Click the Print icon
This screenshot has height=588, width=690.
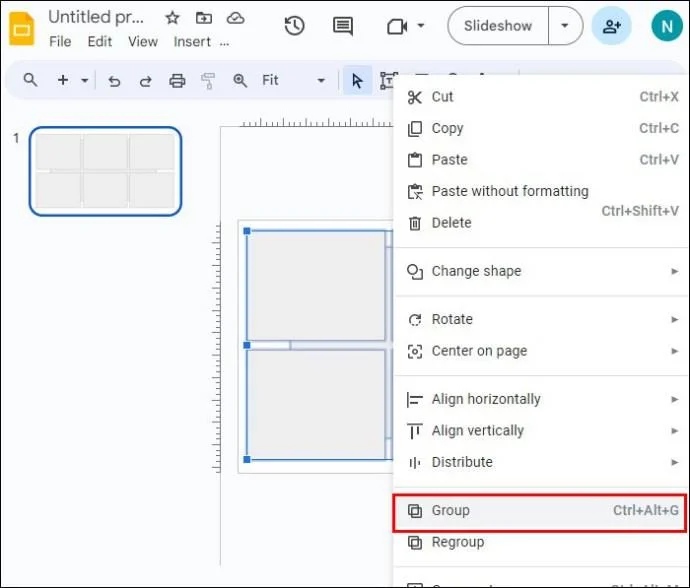pos(177,81)
